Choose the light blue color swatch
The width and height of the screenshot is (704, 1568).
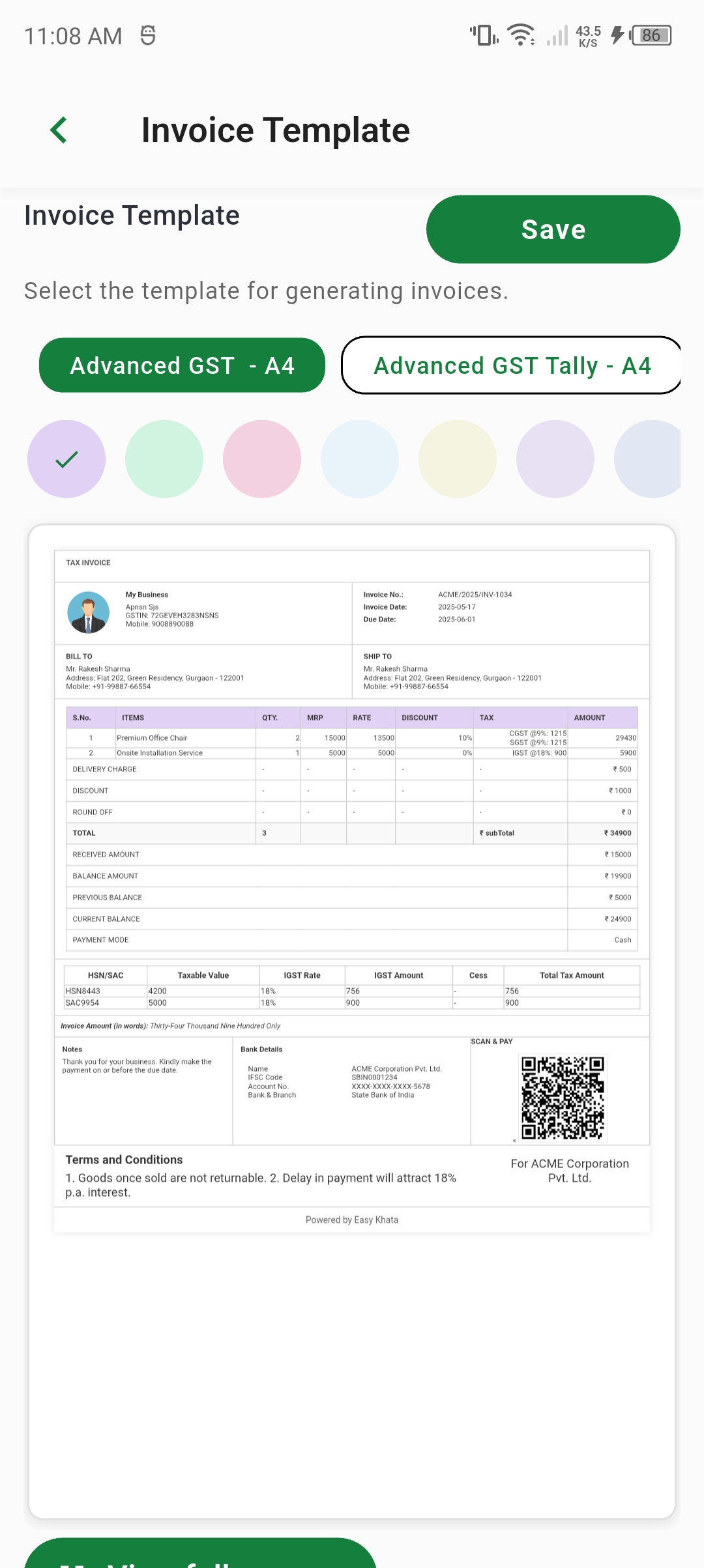[x=360, y=459]
